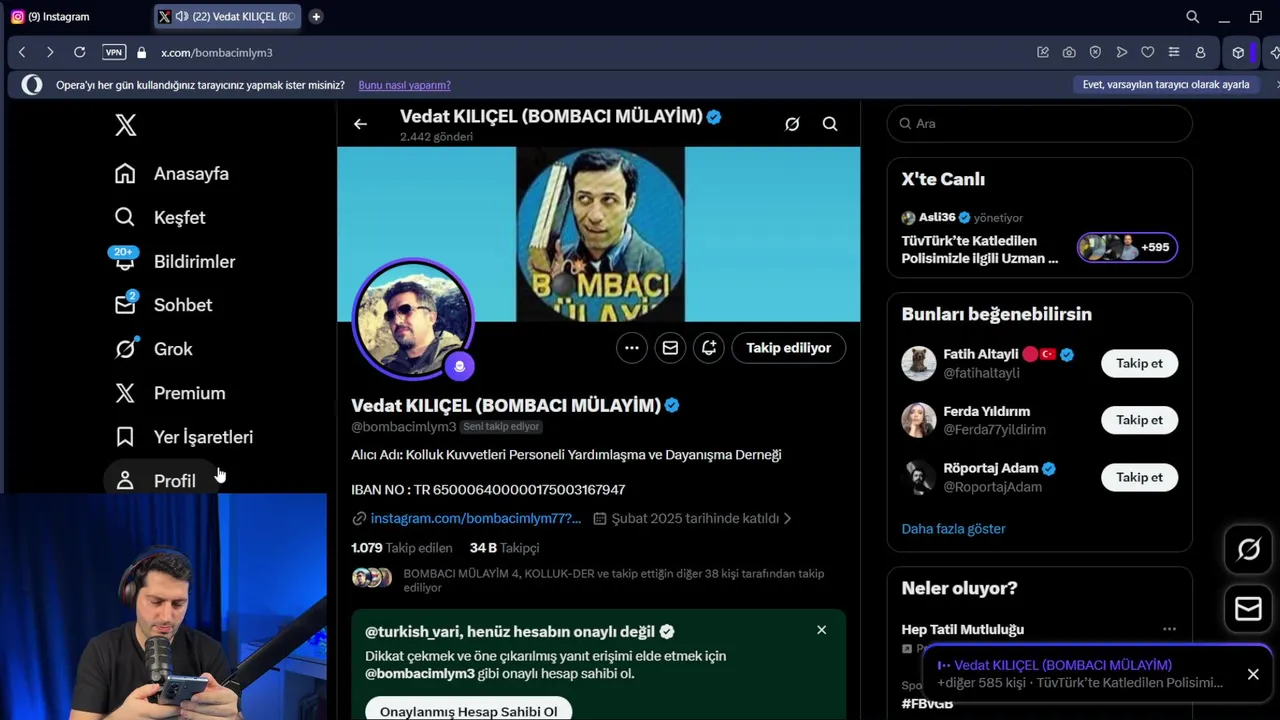Open Keşfet search page
The width and height of the screenshot is (1280, 720).
pyautogui.click(x=160, y=217)
